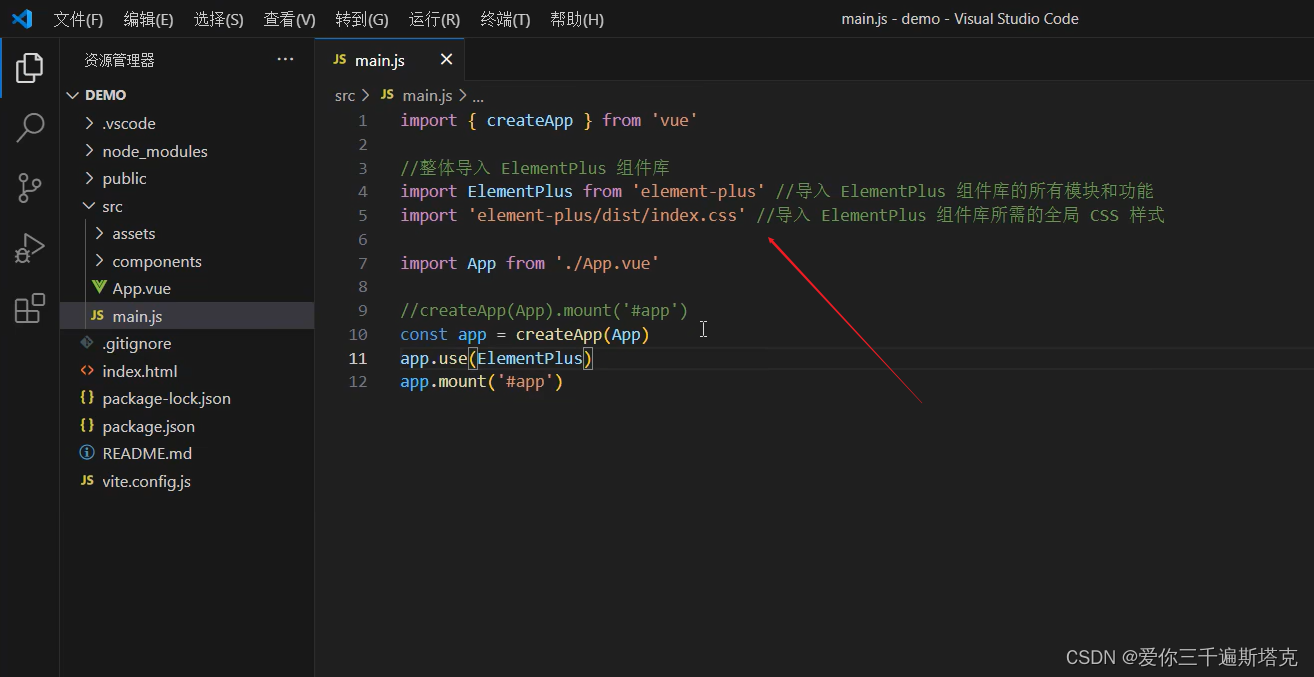Open the 转到(G) menu
1314x677 pixels.
(x=362, y=19)
